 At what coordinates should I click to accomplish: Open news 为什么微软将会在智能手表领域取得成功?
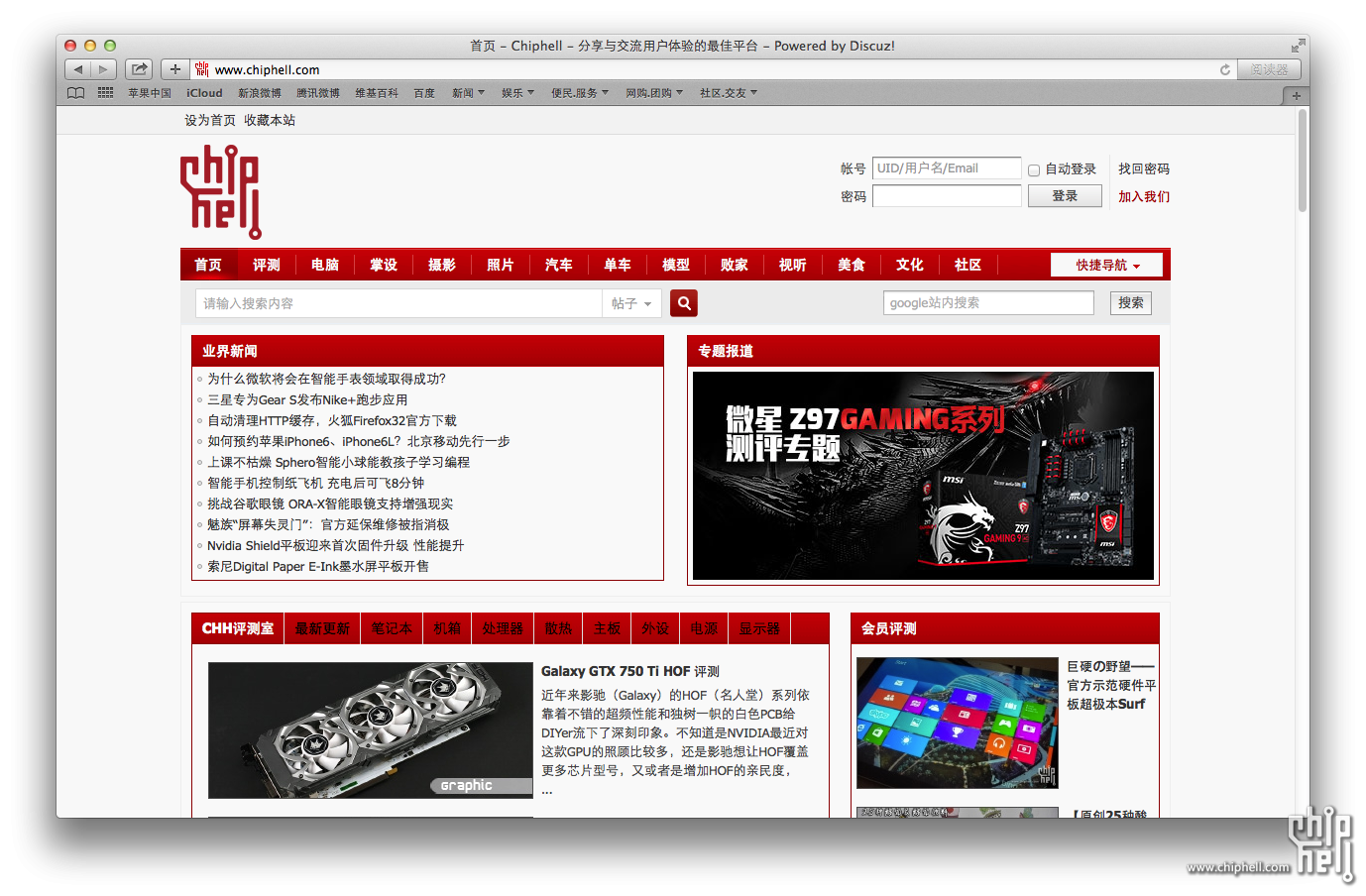click(x=327, y=379)
